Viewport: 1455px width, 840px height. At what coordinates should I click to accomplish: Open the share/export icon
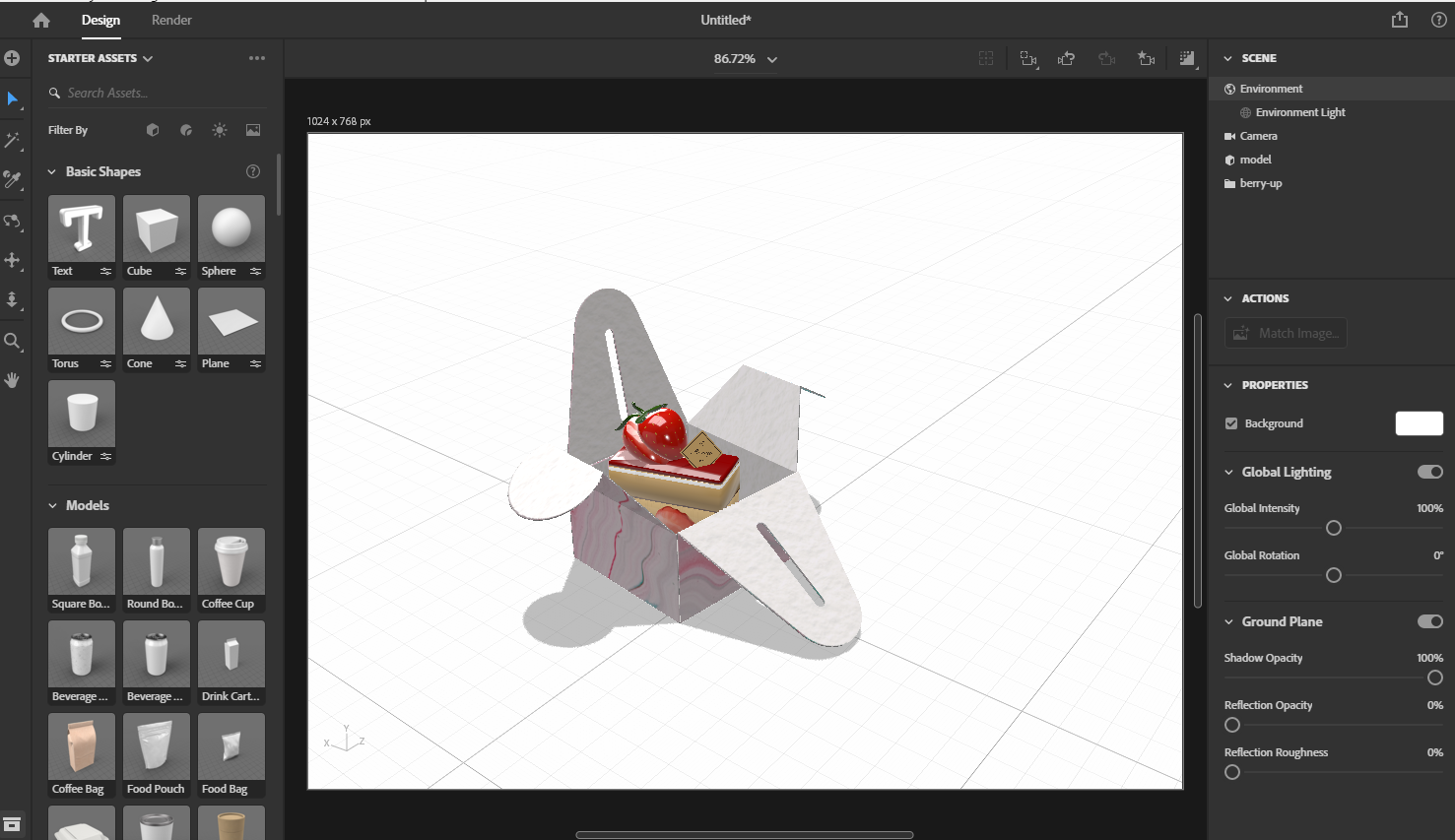click(1400, 20)
